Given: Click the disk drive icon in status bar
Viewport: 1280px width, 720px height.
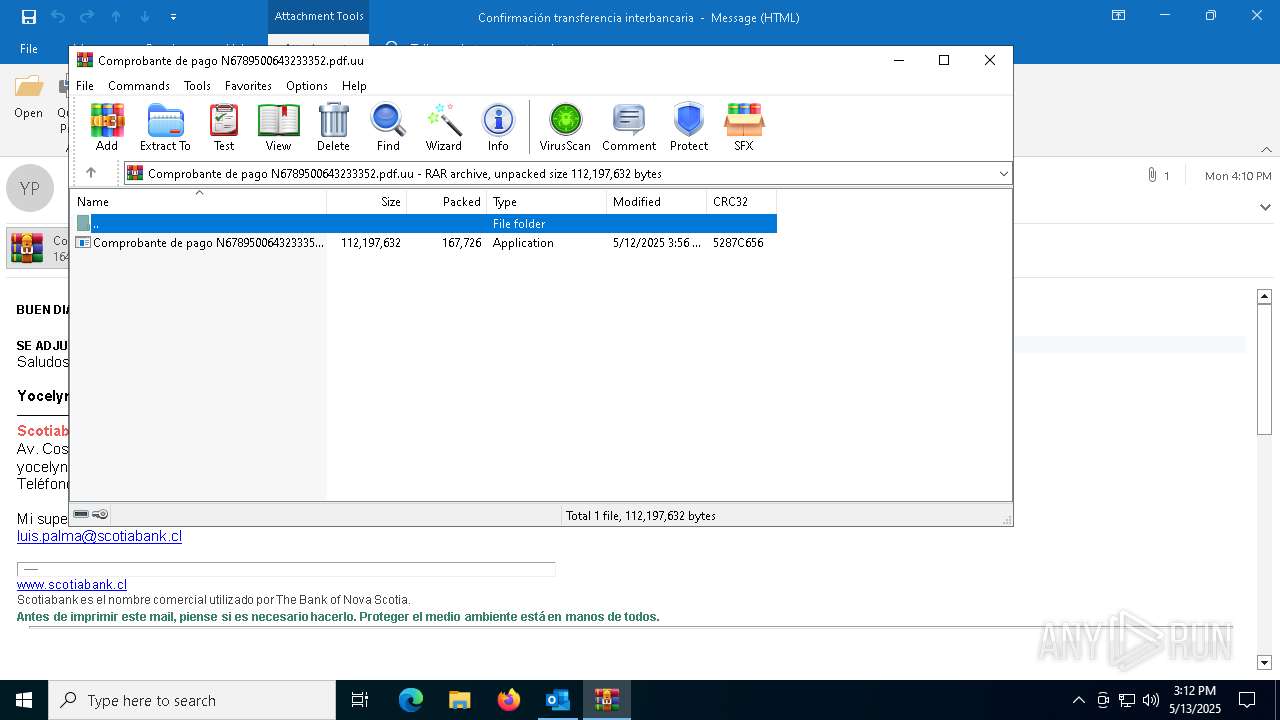Looking at the screenshot, I should point(81,514).
